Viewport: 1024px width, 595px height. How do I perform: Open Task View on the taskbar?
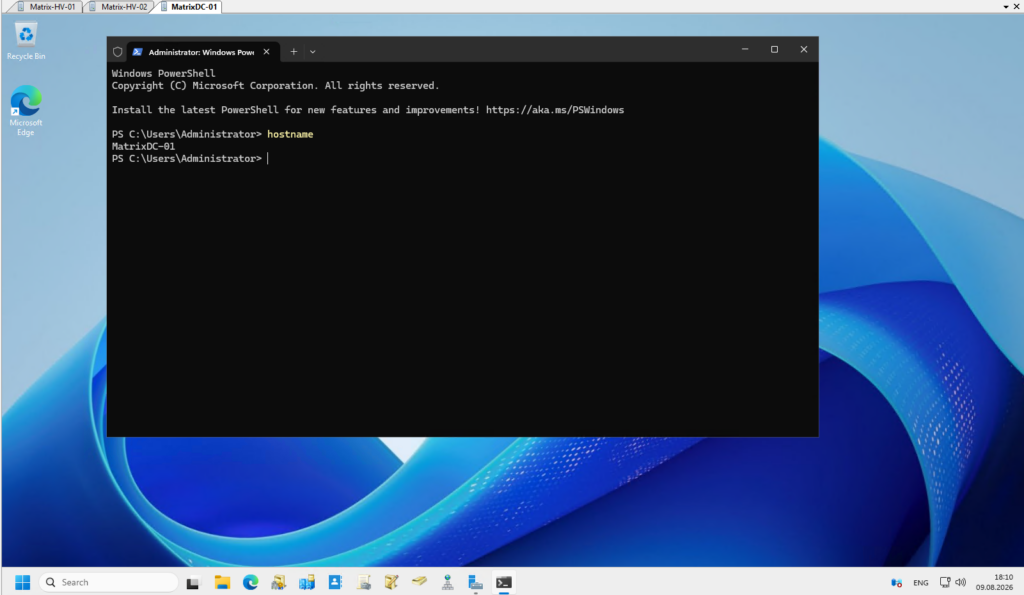[x=193, y=583]
